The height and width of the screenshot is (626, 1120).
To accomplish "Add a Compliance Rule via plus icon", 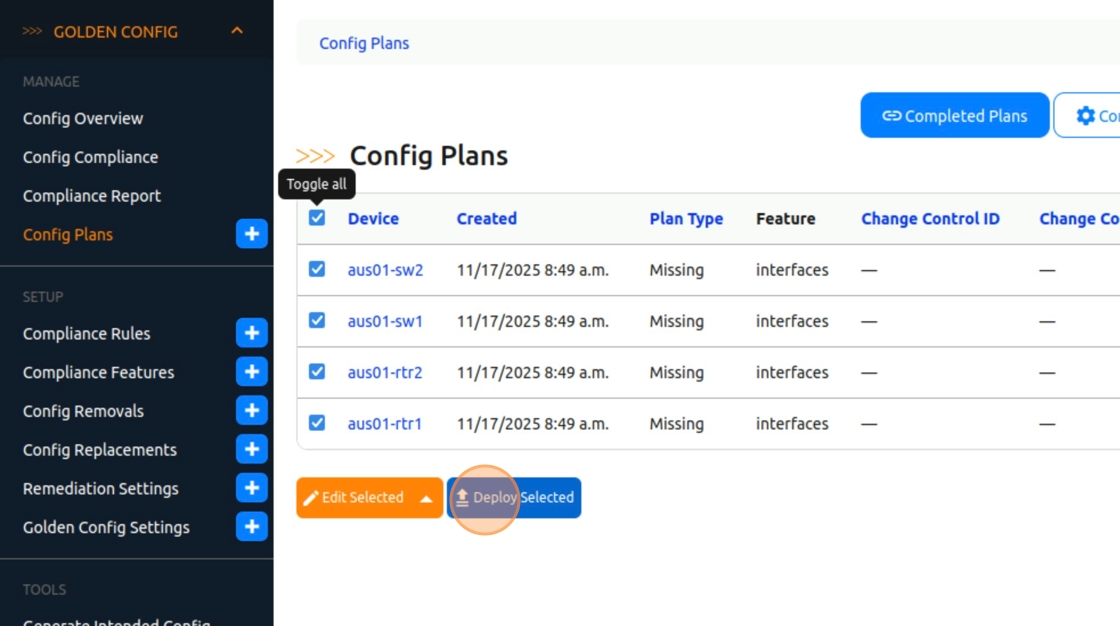I will [x=251, y=333].
